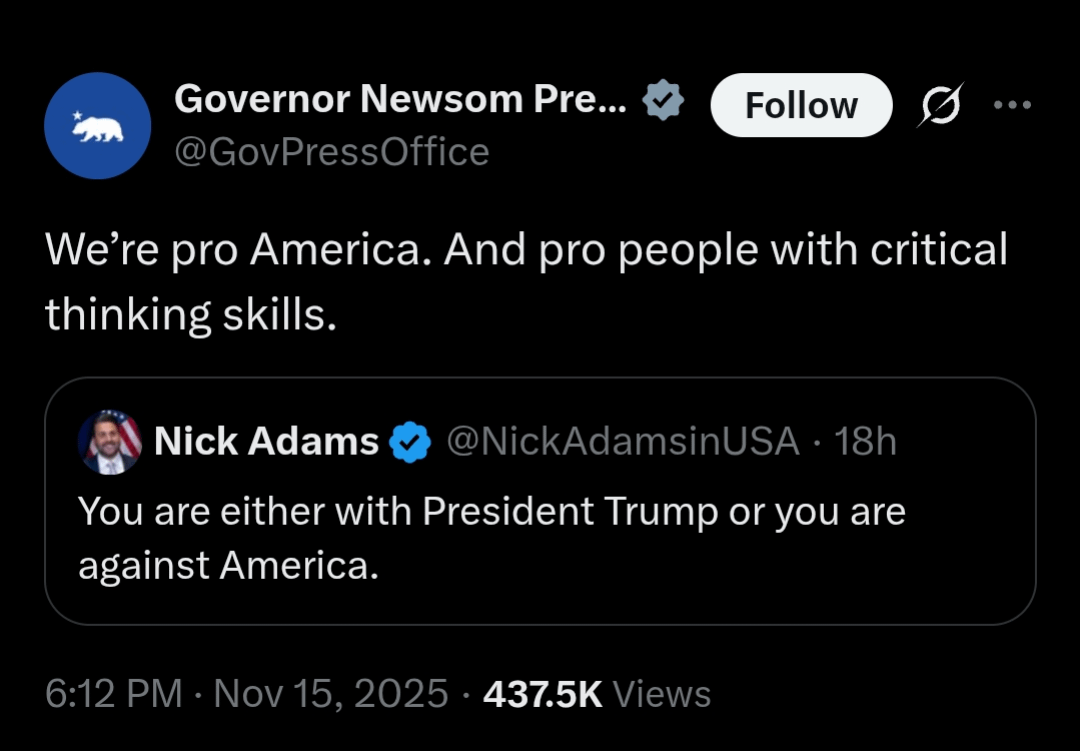
Task: Click the Views label
Action: tap(661, 693)
